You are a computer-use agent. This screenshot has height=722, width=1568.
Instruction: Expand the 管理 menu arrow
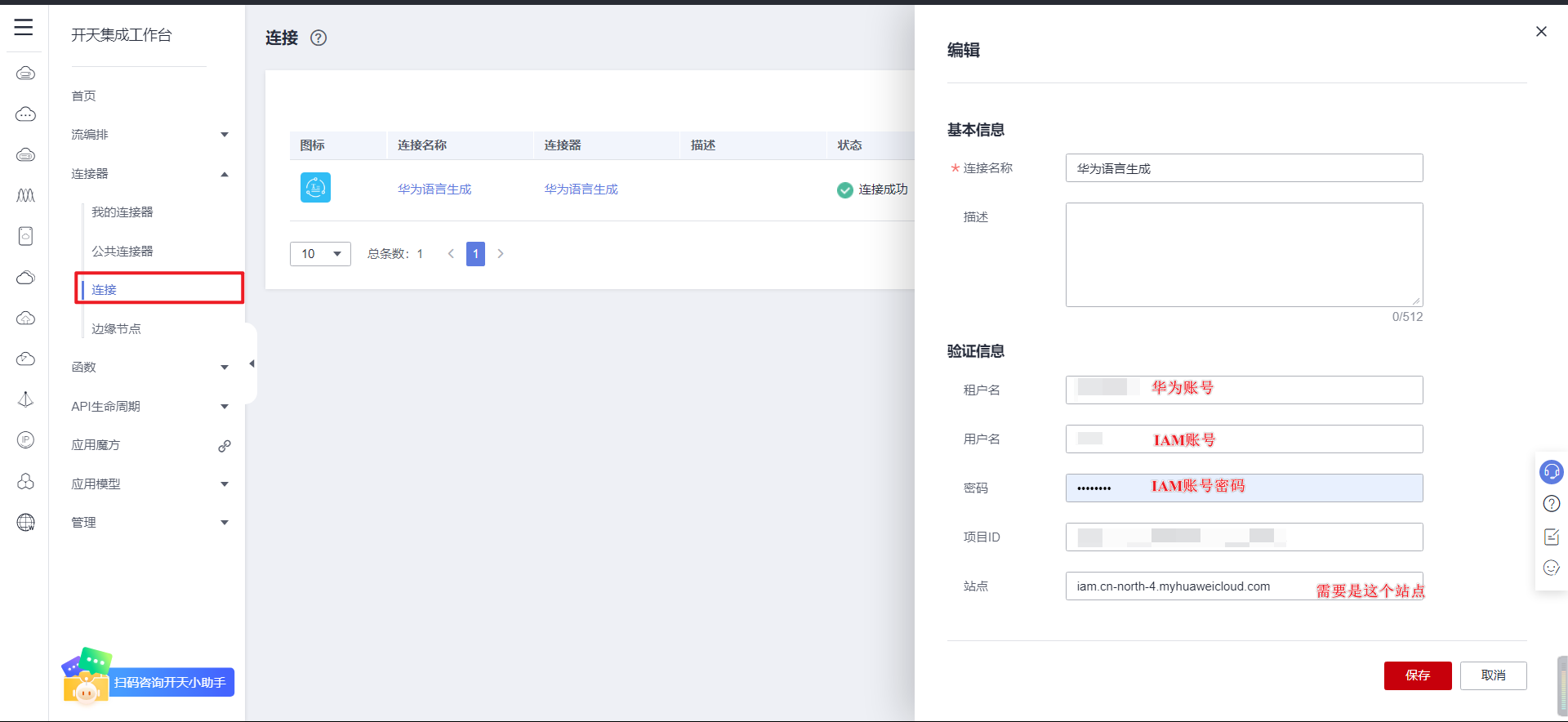pyautogui.click(x=225, y=523)
